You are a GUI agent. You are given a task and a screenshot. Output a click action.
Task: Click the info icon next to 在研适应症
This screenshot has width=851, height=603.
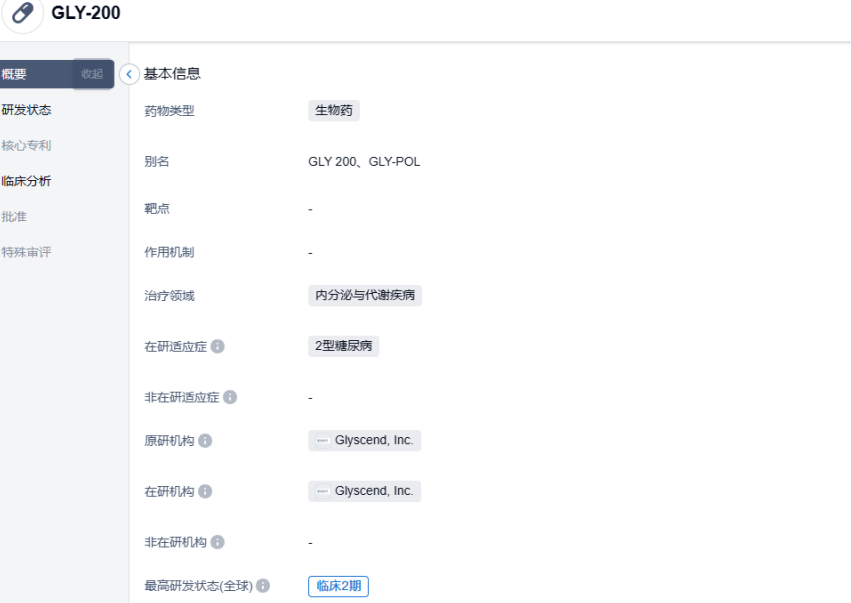coord(219,346)
